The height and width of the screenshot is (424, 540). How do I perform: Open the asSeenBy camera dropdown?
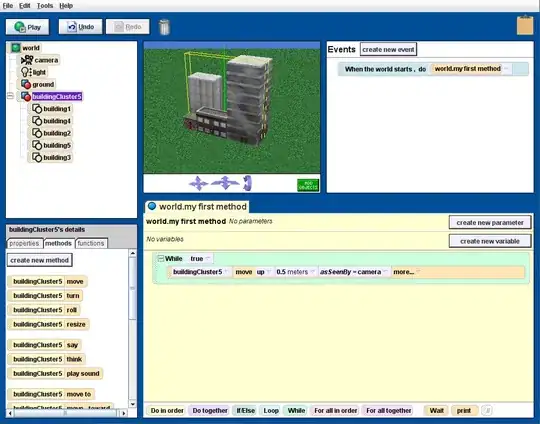coord(385,272)
